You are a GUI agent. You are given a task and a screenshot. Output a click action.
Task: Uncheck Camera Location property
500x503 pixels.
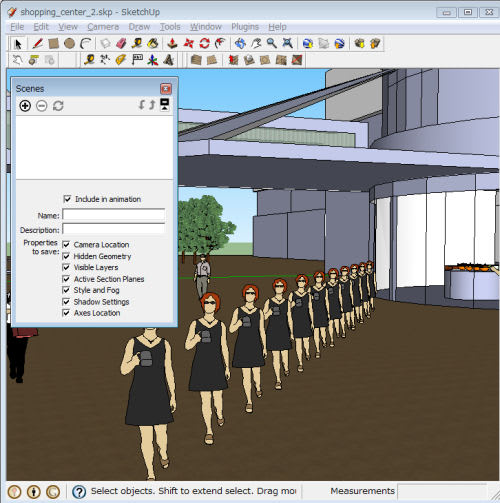pyautogui.click(x=66, y=244)
